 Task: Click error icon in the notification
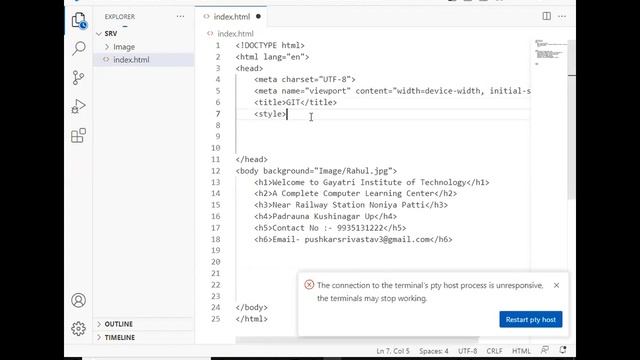[309, 285]
